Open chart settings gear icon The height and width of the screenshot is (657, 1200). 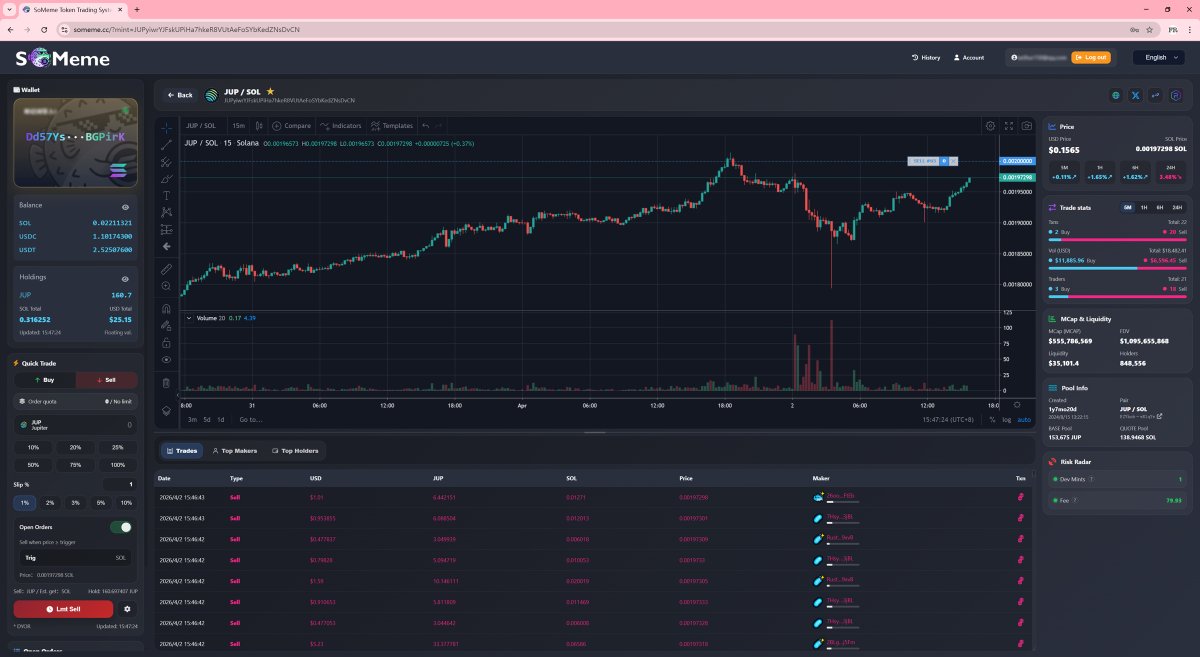pyautogui.click(x=990, y=126)
